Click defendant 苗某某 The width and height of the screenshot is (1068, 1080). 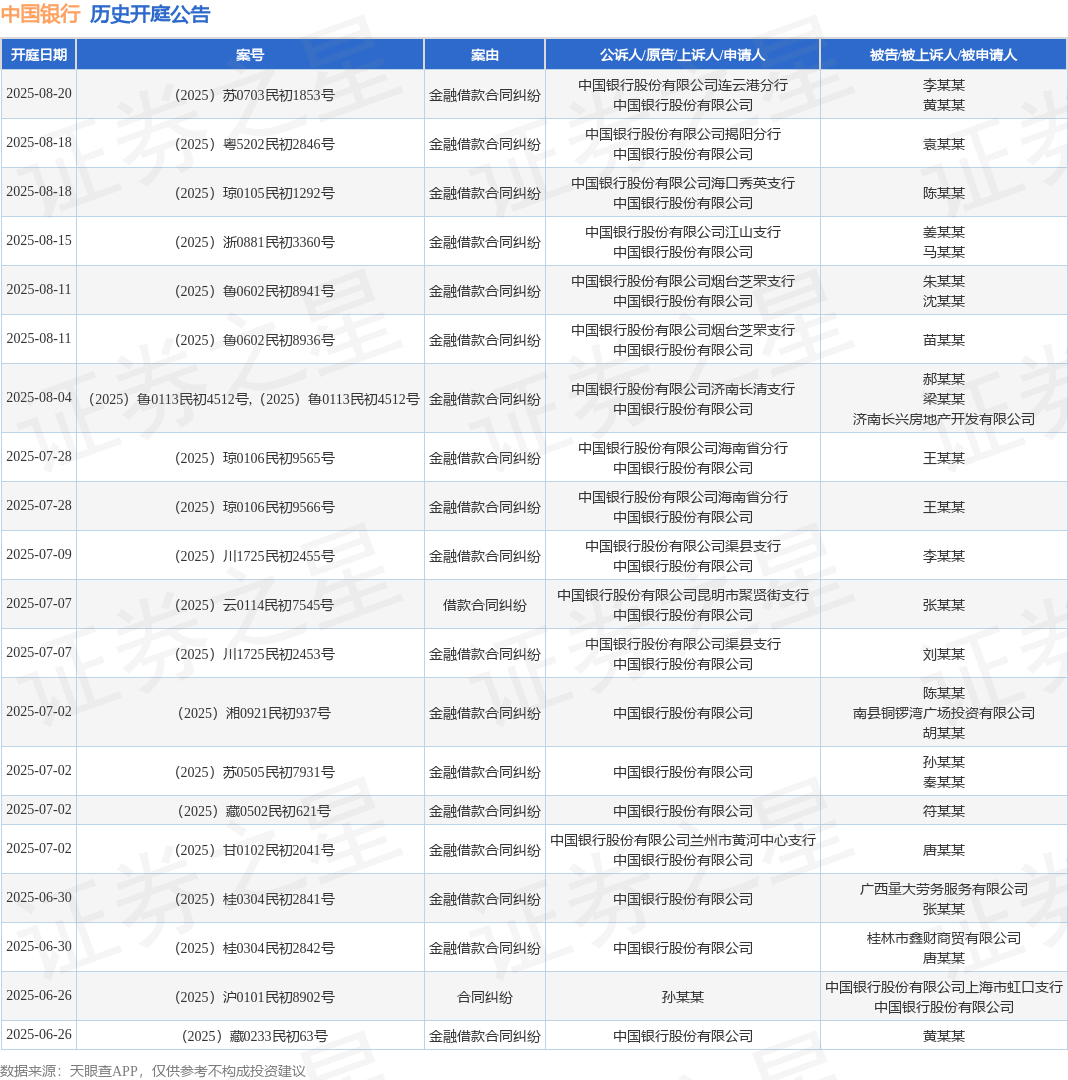943,340
